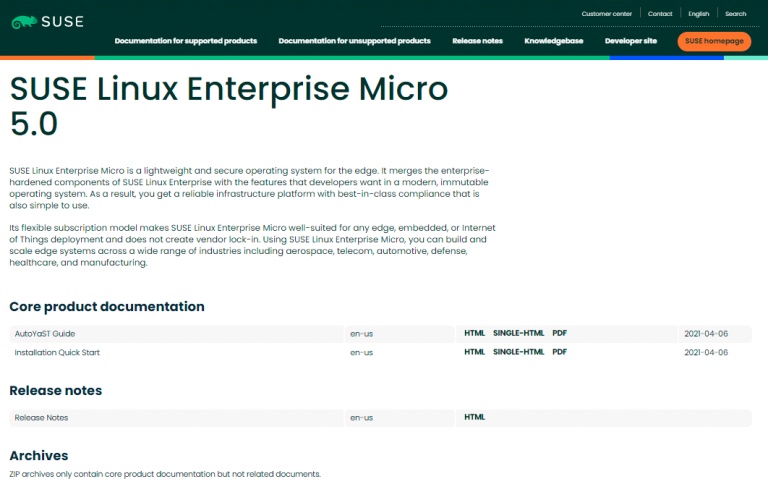This screenshot has width=768, height=492.
Task: Open the Customer center link
Action: pos(607,14)
